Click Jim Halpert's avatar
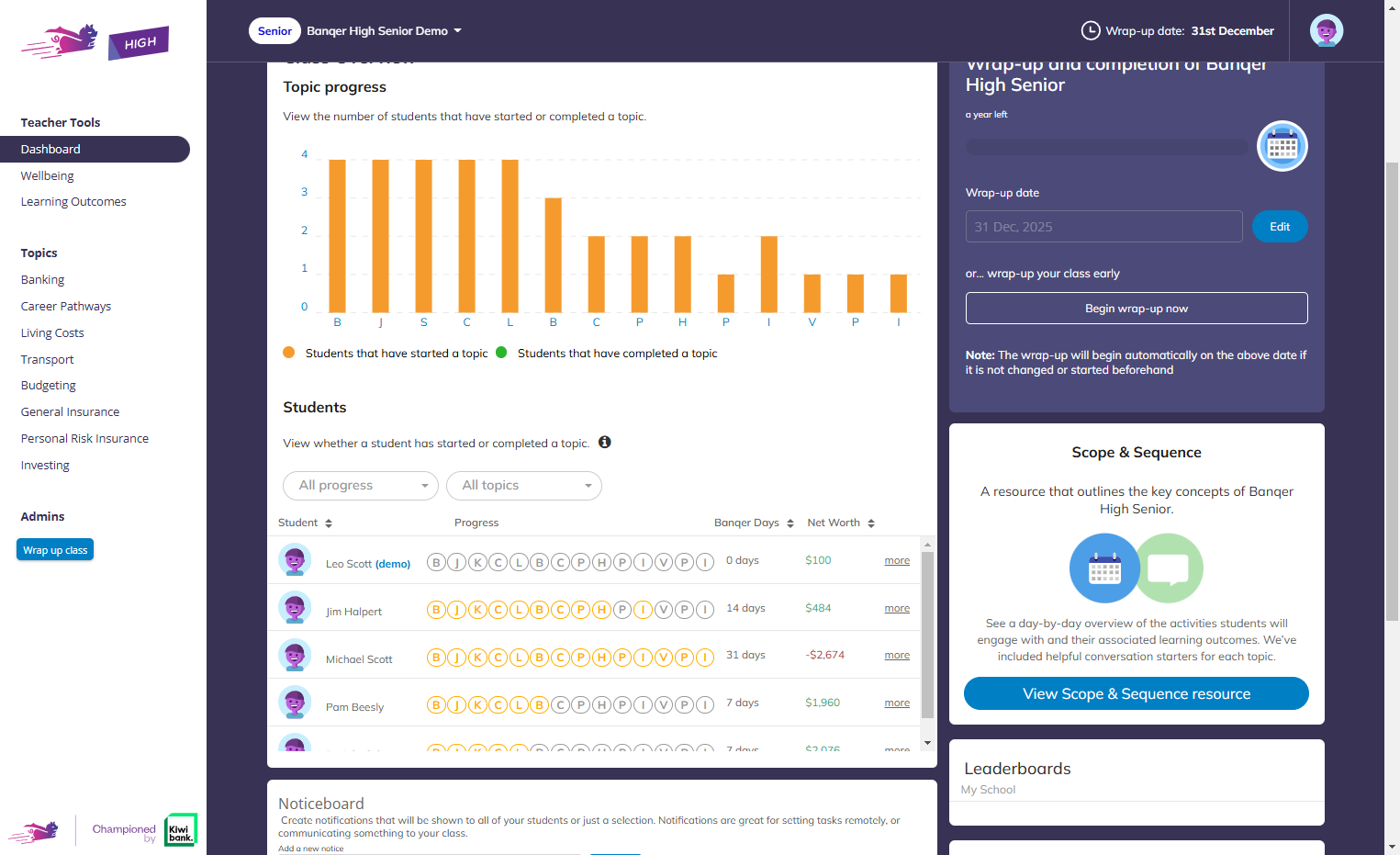The image size is (1400, 855). (294, 608)
